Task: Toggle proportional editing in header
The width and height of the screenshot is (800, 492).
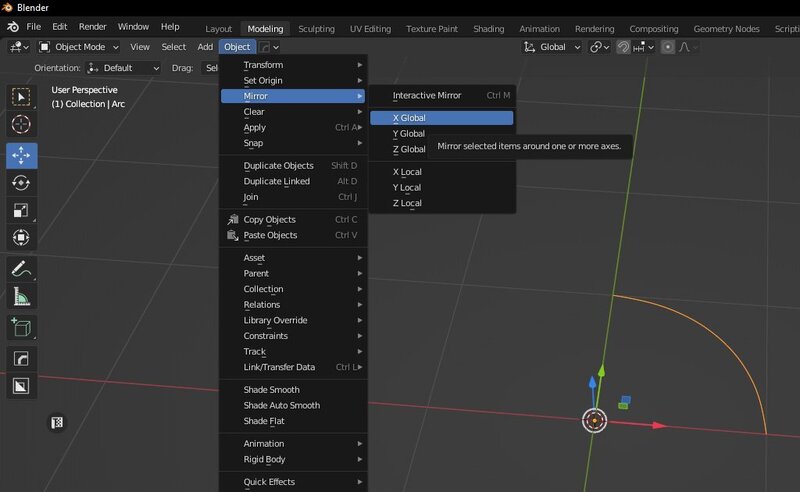Action: (668, 47)
